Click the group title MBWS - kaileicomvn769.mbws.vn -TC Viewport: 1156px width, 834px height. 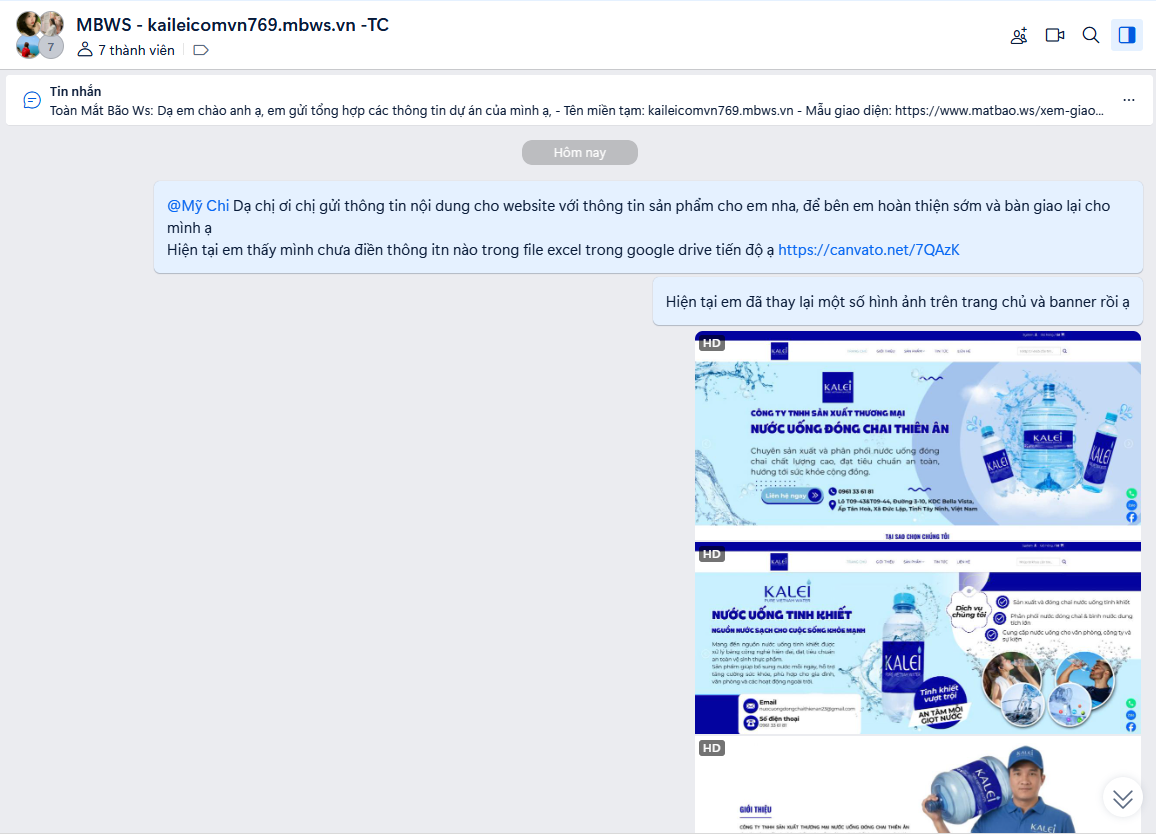tap(232, 24)
